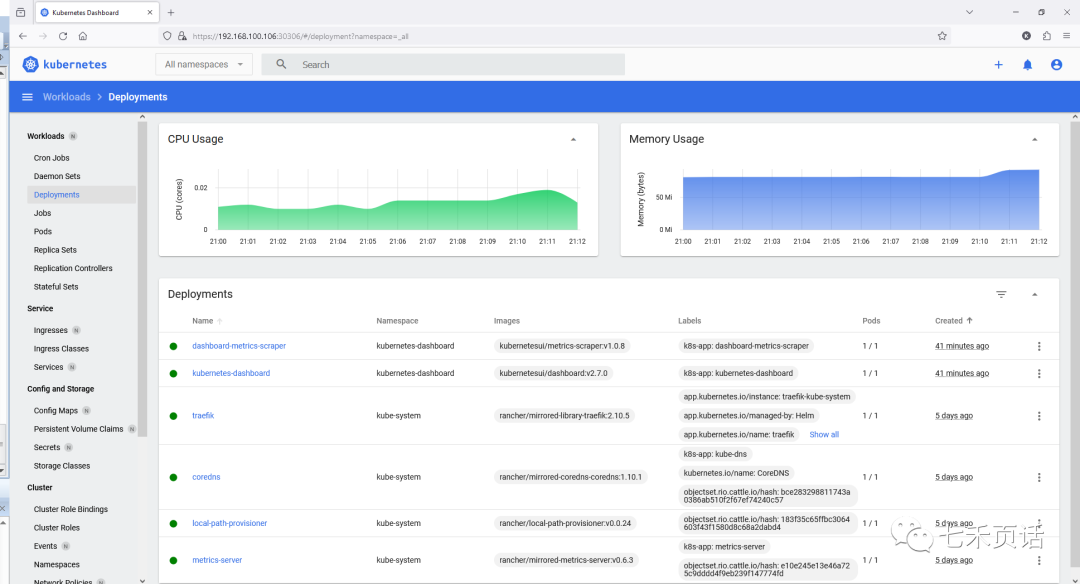Viewport: 1080px width, 584px height.
Task: Go back in the browser
Action: click(23, 36)
